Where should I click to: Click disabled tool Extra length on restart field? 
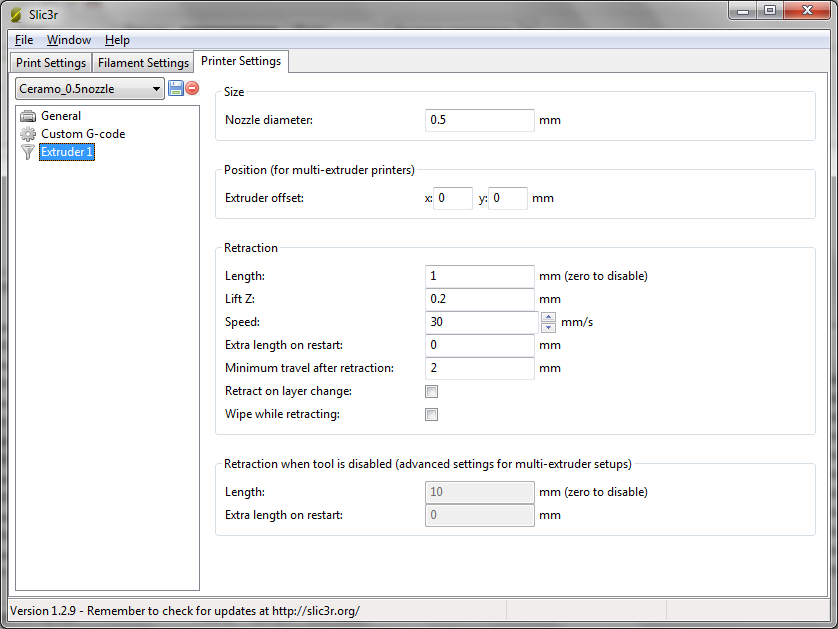(x=480, y=515)
